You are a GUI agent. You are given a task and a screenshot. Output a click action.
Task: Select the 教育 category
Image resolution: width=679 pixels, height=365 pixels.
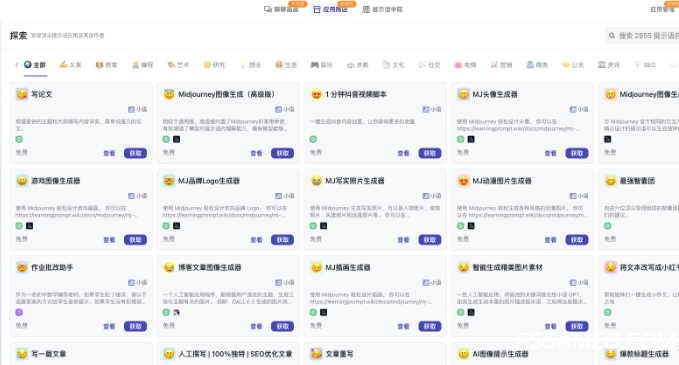tap(106, 65)
